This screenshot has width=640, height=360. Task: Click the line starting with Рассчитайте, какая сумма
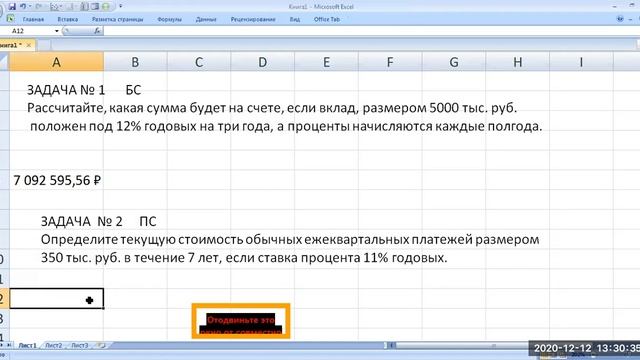(272, 108)
